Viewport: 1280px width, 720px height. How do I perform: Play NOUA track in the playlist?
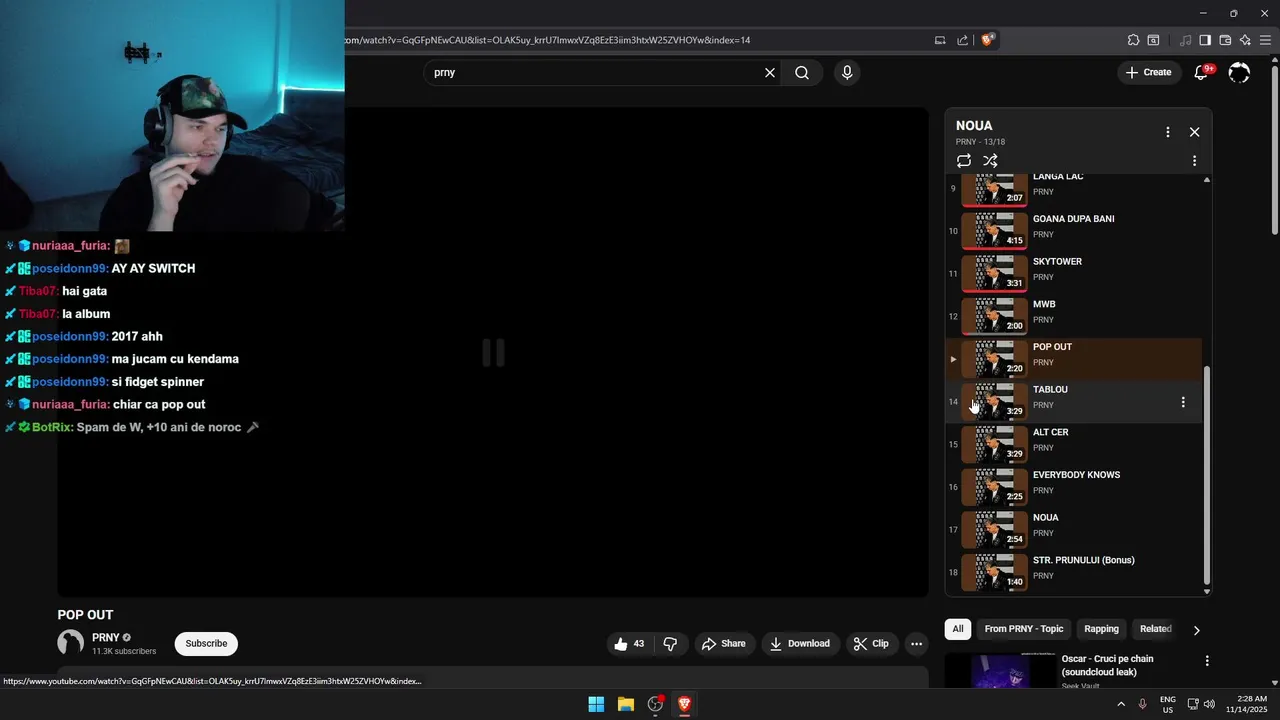pyautogui.click(x=1075, y=530)
